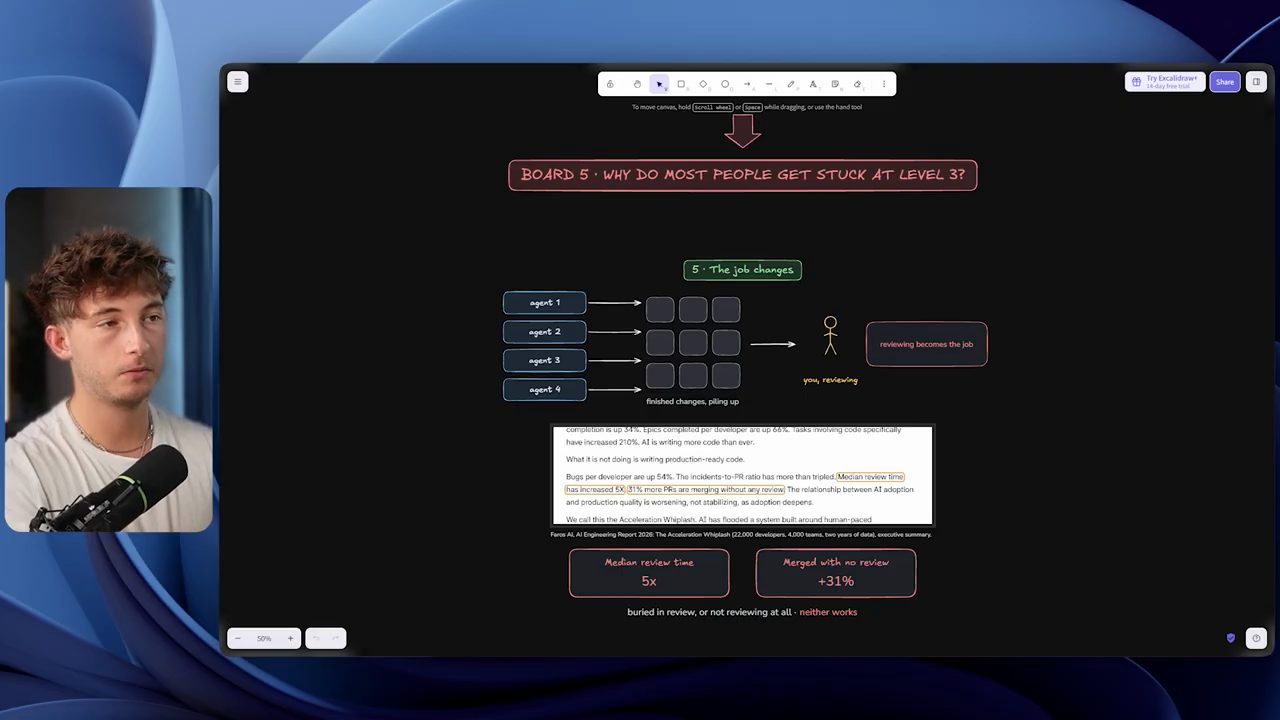Click the 'agent 2' box
The width and height of the screenshot is (1280, 720).
[x=545, y=332]
